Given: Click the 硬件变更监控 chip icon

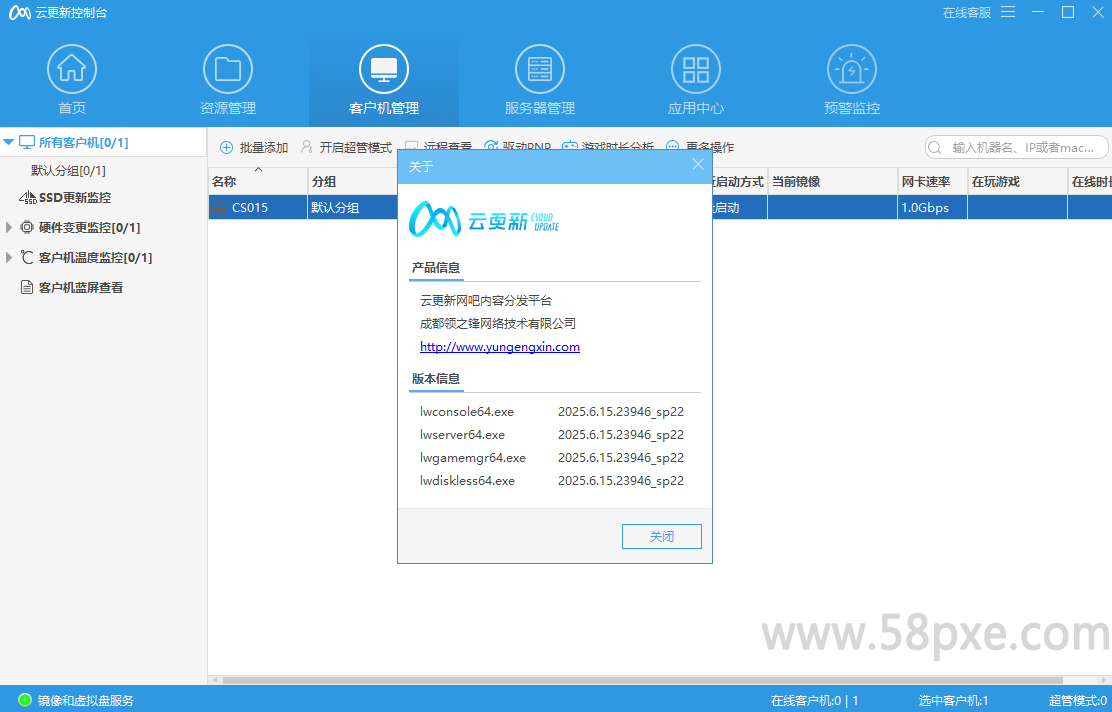Looking at the screenshot, I should (x=27, y=227).
